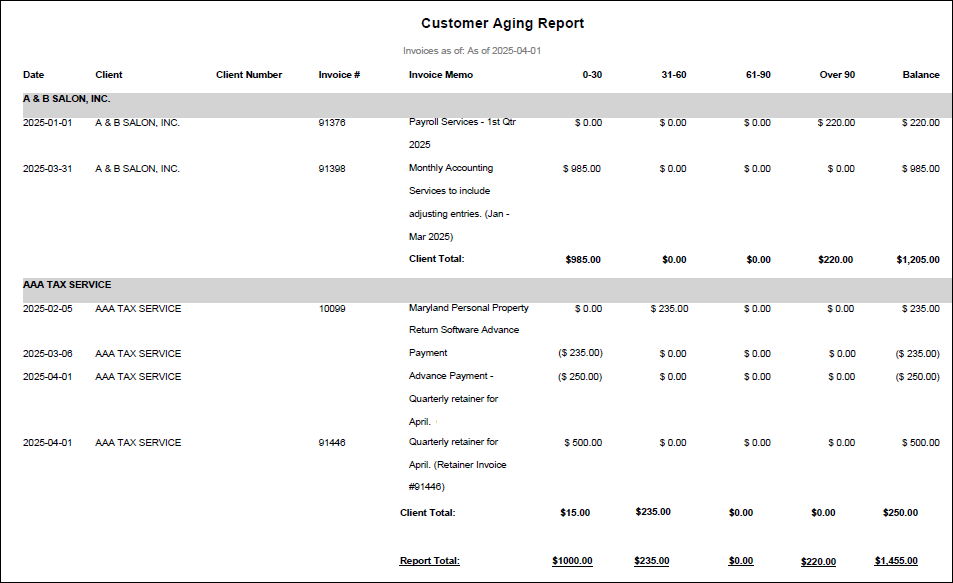
Task: Open invoice number 91376
Action: tap(332, 123)
